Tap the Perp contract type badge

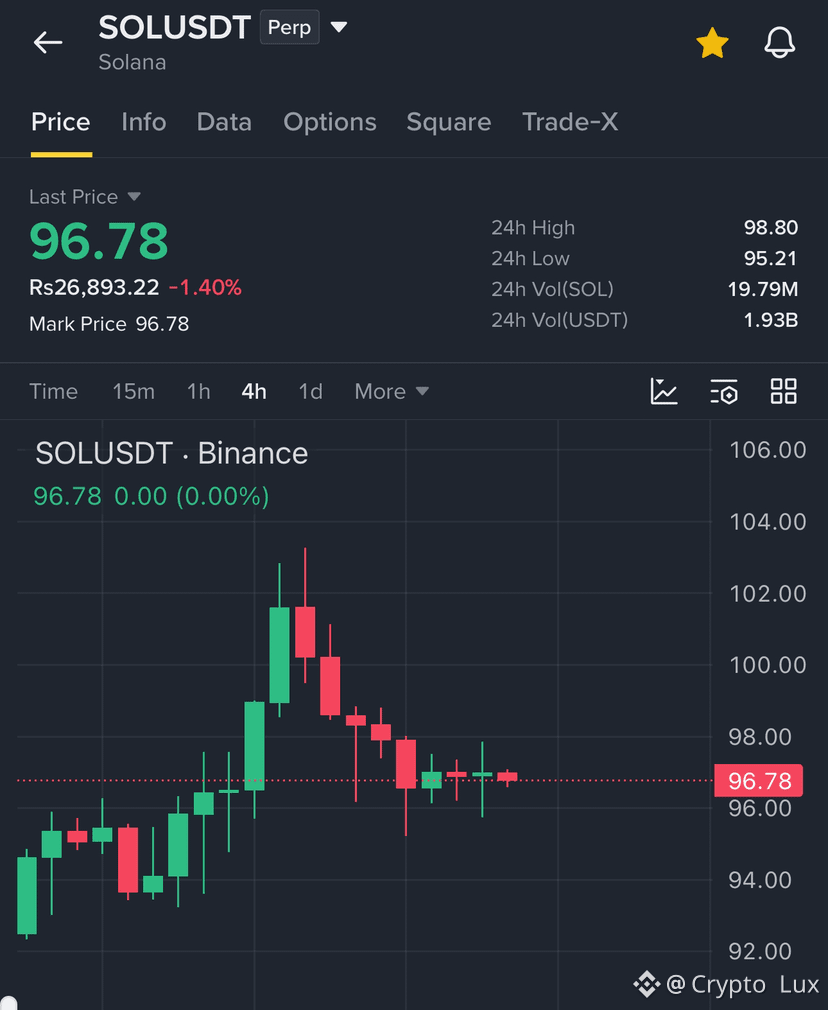[289, 27]
